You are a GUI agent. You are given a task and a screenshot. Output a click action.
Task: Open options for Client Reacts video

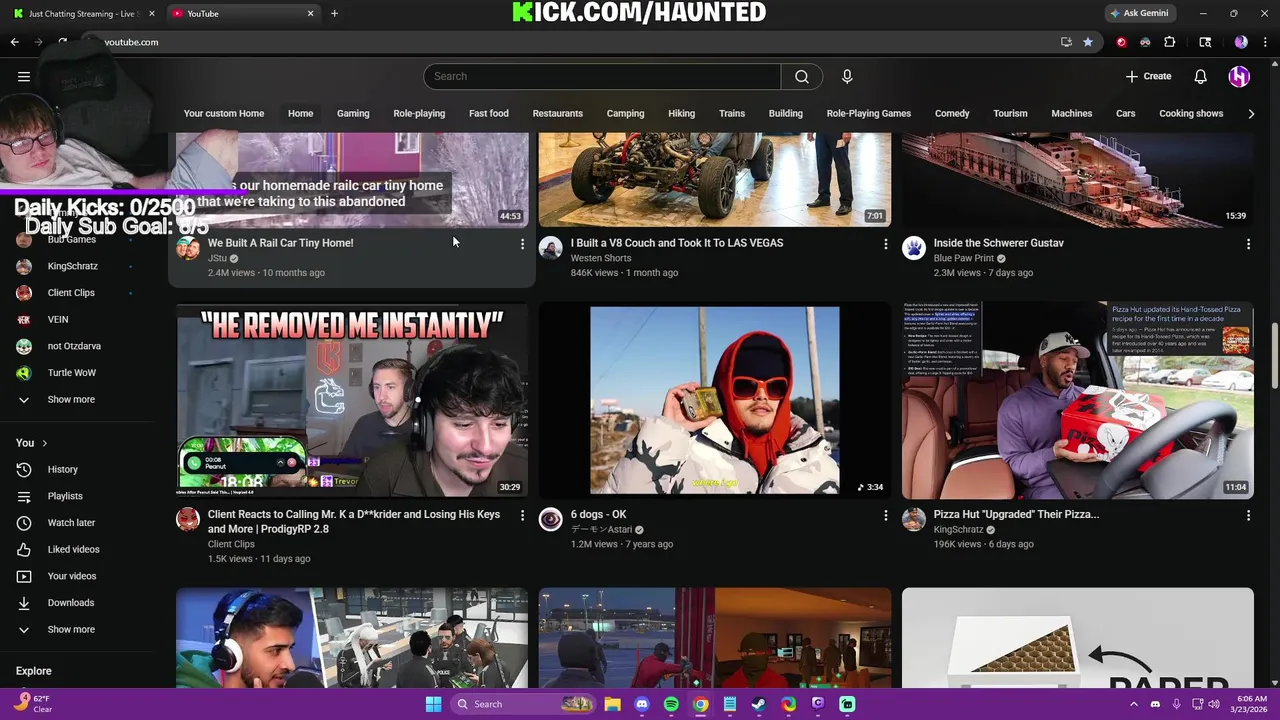[x=522, y=515]
